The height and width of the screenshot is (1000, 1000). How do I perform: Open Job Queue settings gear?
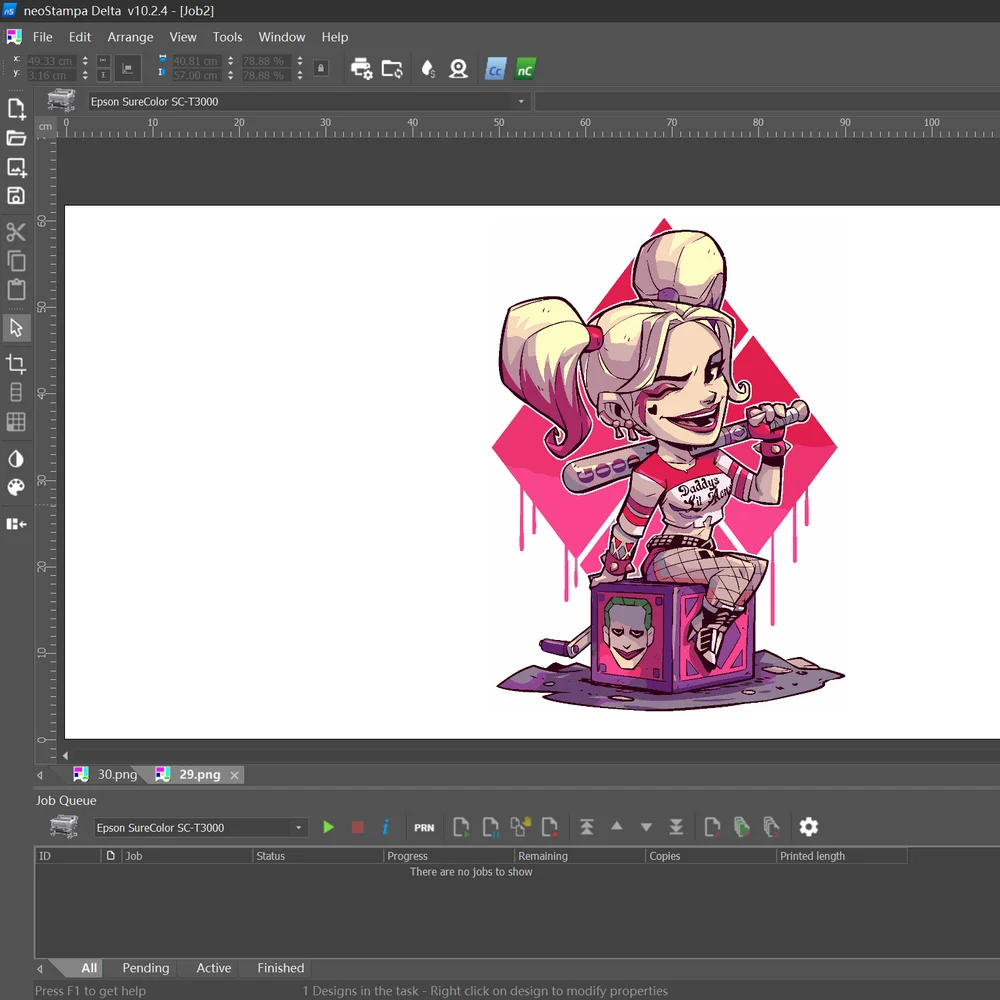(x=809, y=827)
